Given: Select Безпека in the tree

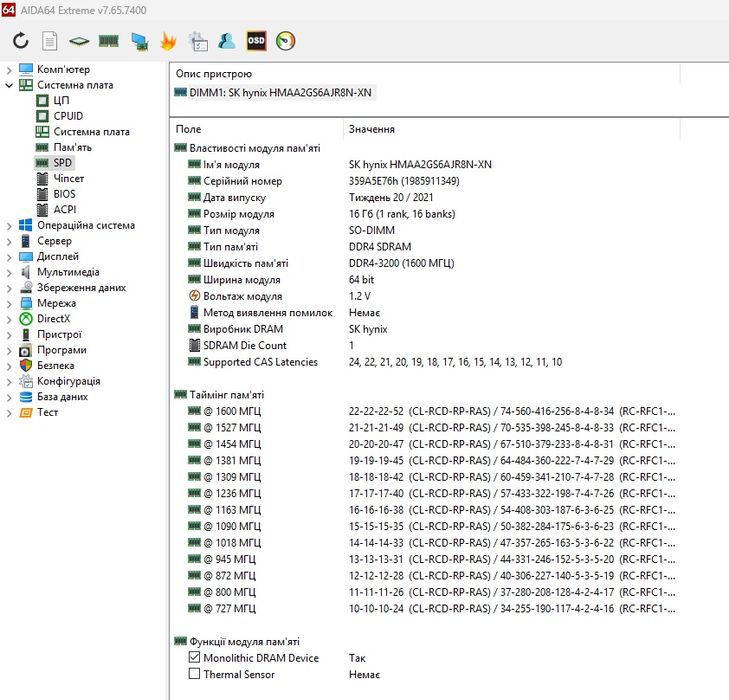Looking at the screenshot, I should [55, 366].
